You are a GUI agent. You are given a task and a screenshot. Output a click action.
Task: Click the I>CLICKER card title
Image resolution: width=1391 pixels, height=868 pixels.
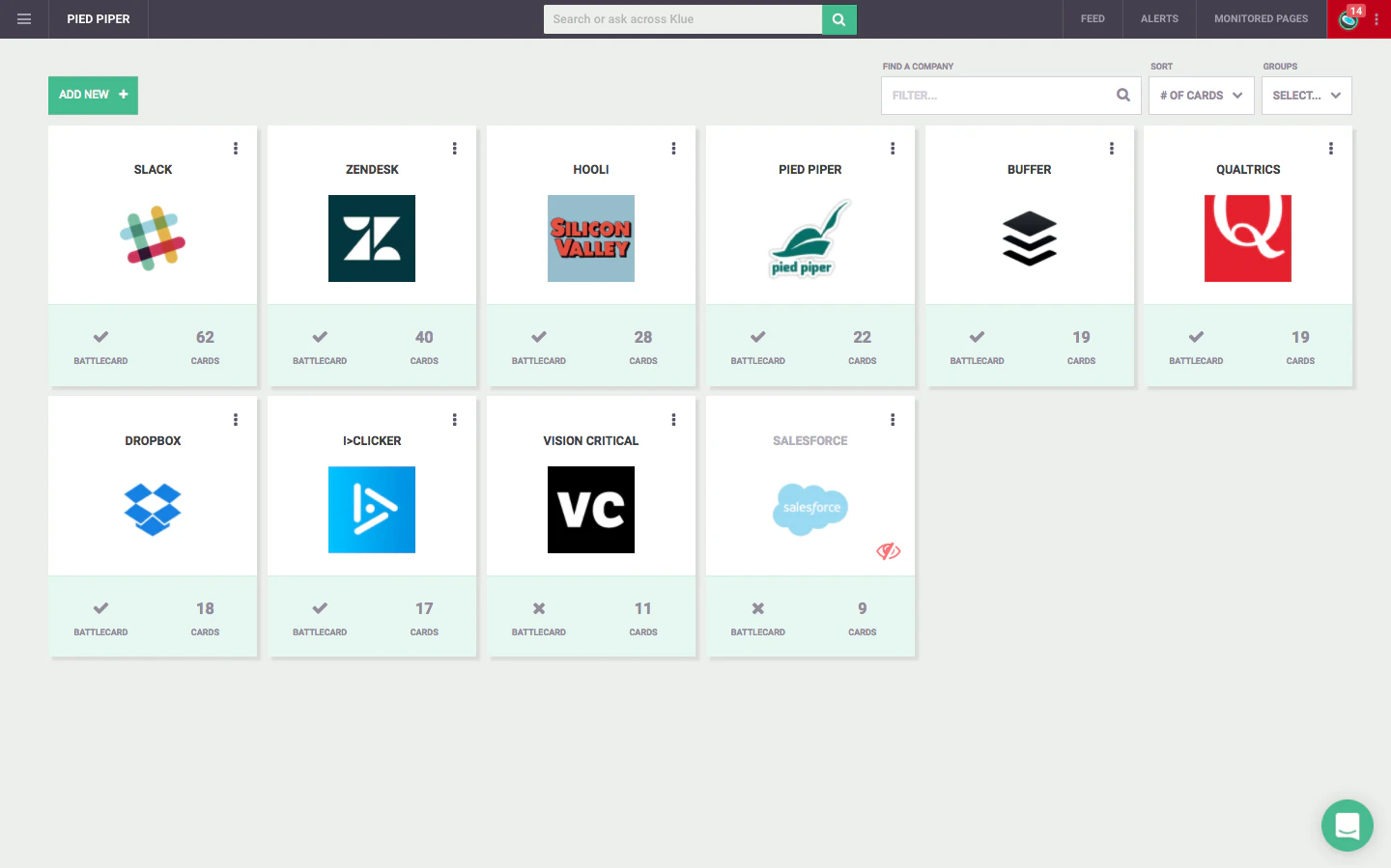tap(372, 440)
